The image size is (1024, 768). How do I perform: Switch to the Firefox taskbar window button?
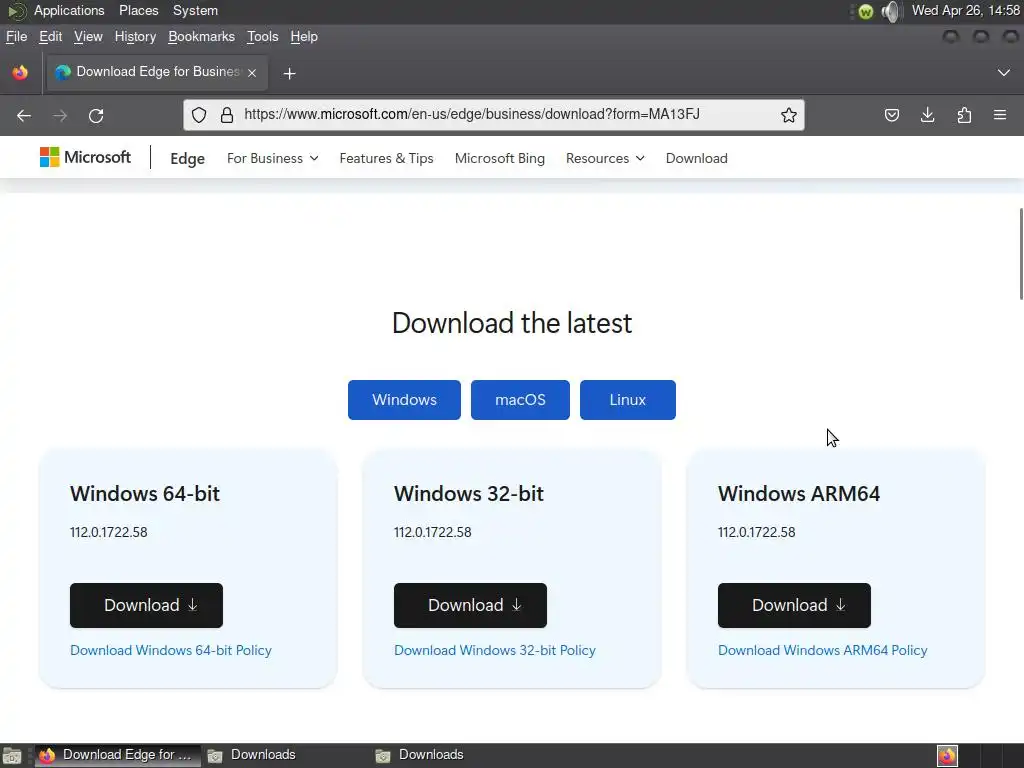[118, 756]
